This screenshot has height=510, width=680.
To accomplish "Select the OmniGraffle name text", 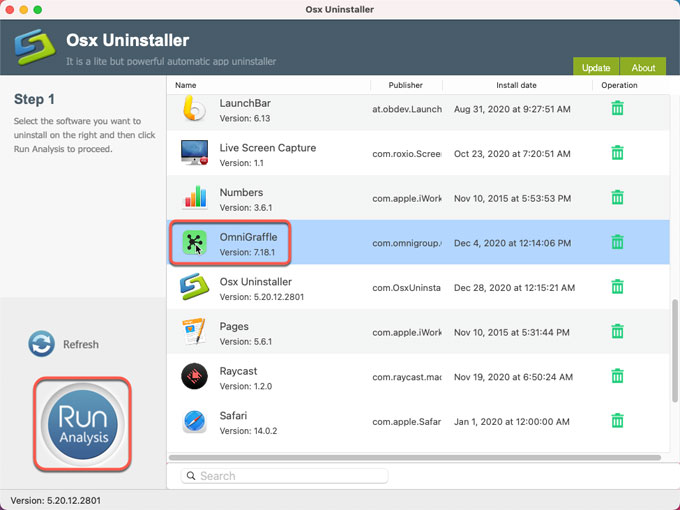I will pyautogui.click(x=248, y=237).
